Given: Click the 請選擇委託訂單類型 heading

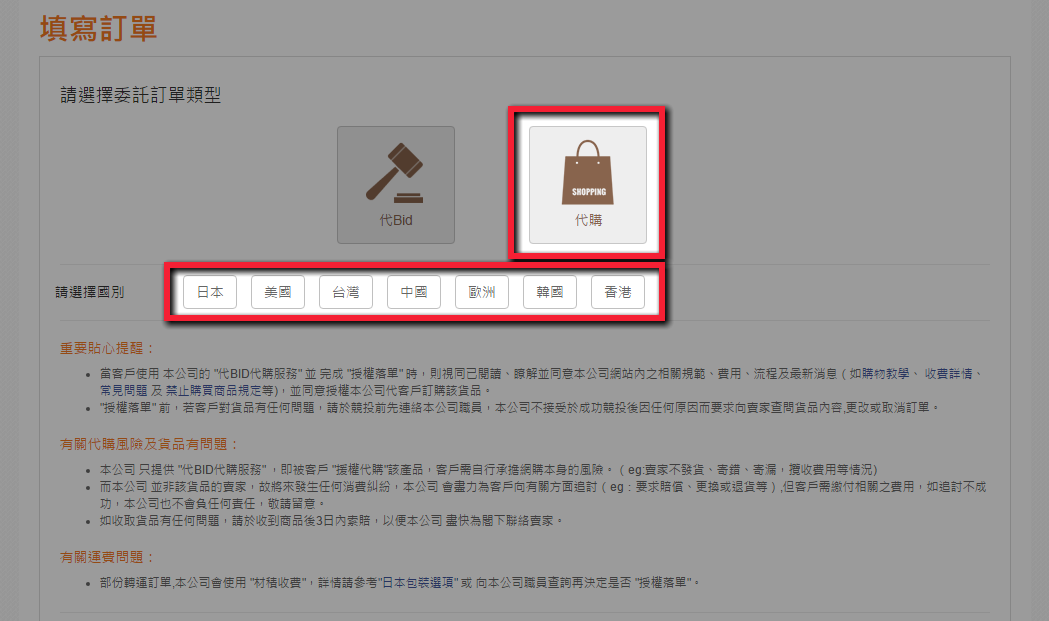Looking at the screenshot, I should [140, 95].
